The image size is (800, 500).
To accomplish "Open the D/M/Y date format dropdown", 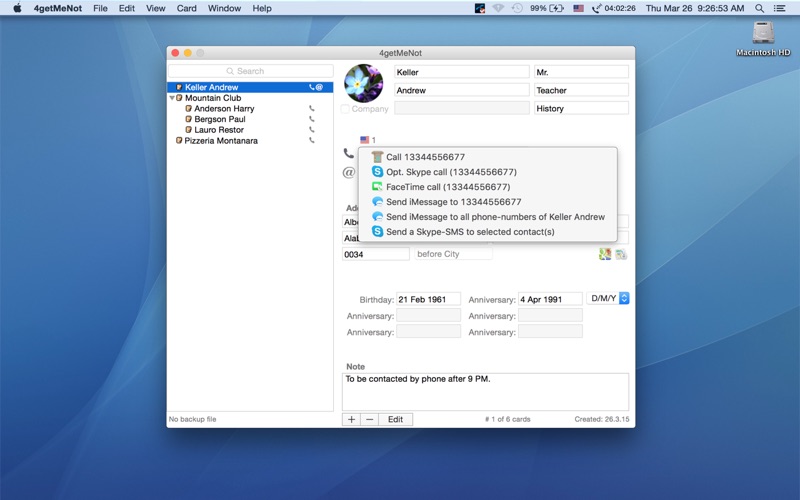I will point(608,298).
